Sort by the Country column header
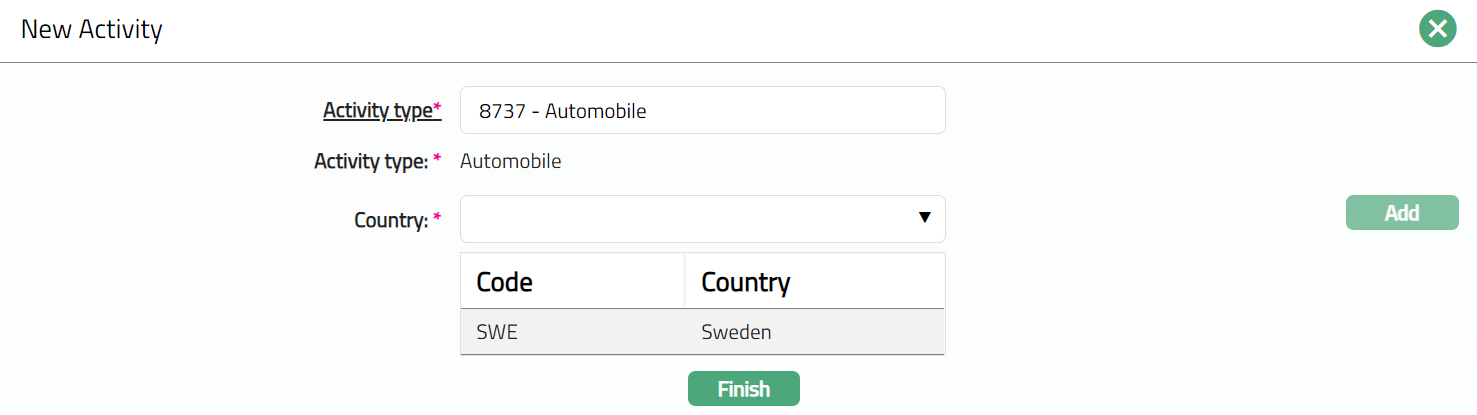 [746, 282]
